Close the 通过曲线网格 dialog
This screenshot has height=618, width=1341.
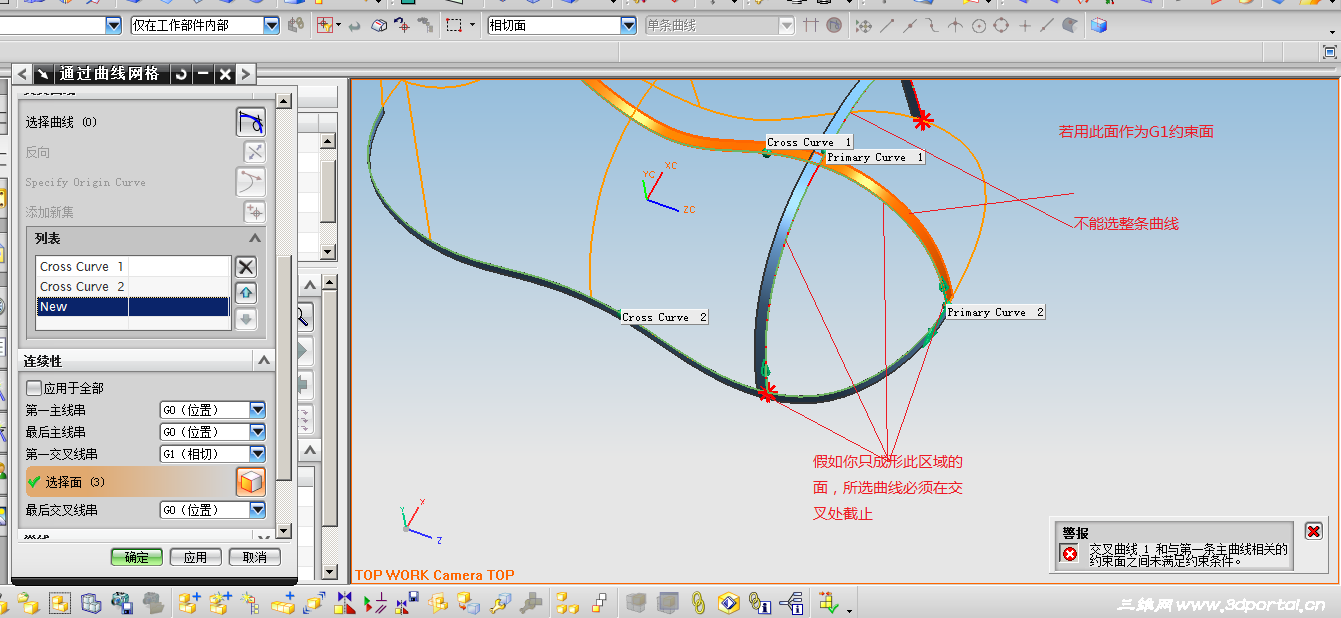coord(225,74)
